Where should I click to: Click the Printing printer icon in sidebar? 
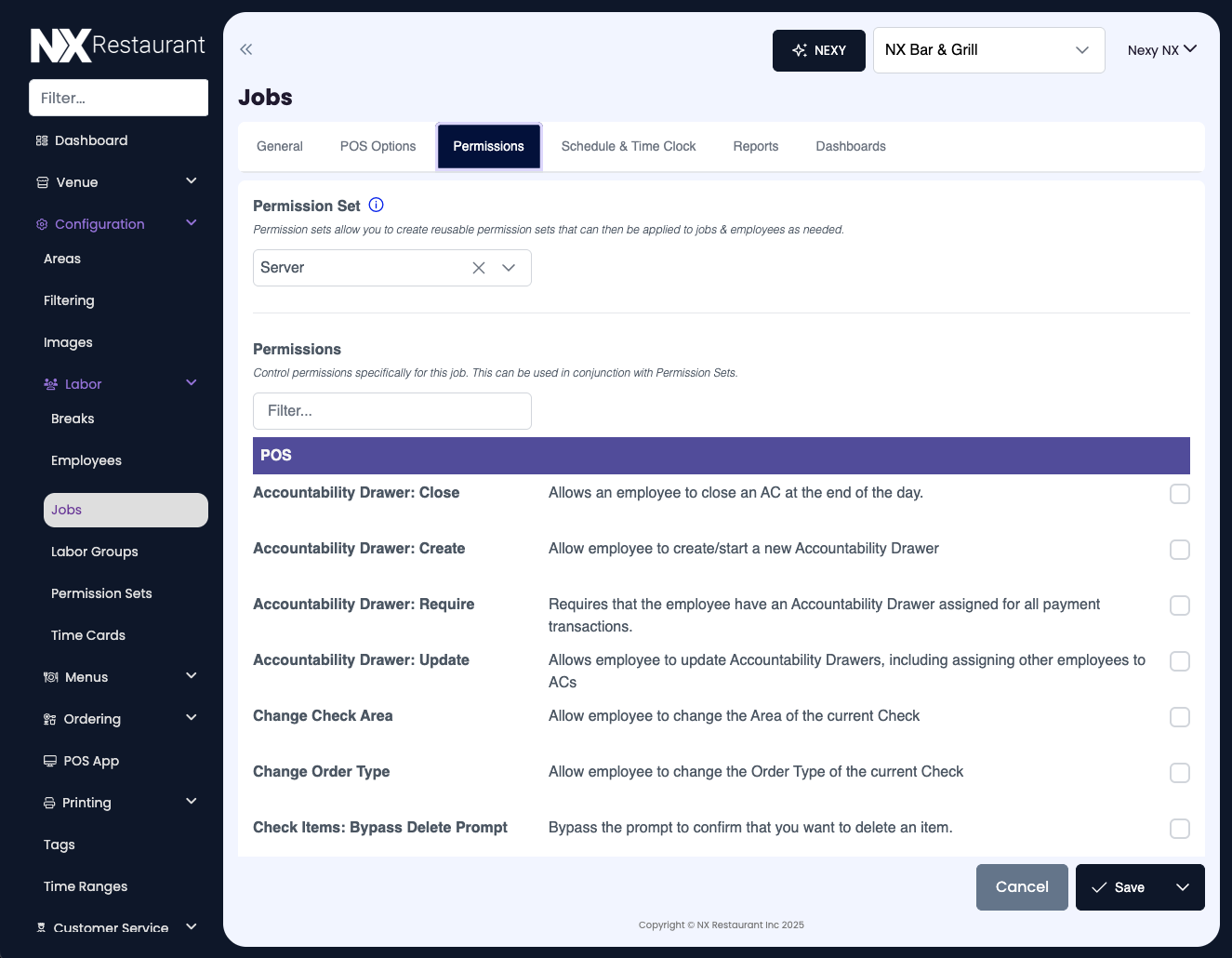tap(49, 803)
